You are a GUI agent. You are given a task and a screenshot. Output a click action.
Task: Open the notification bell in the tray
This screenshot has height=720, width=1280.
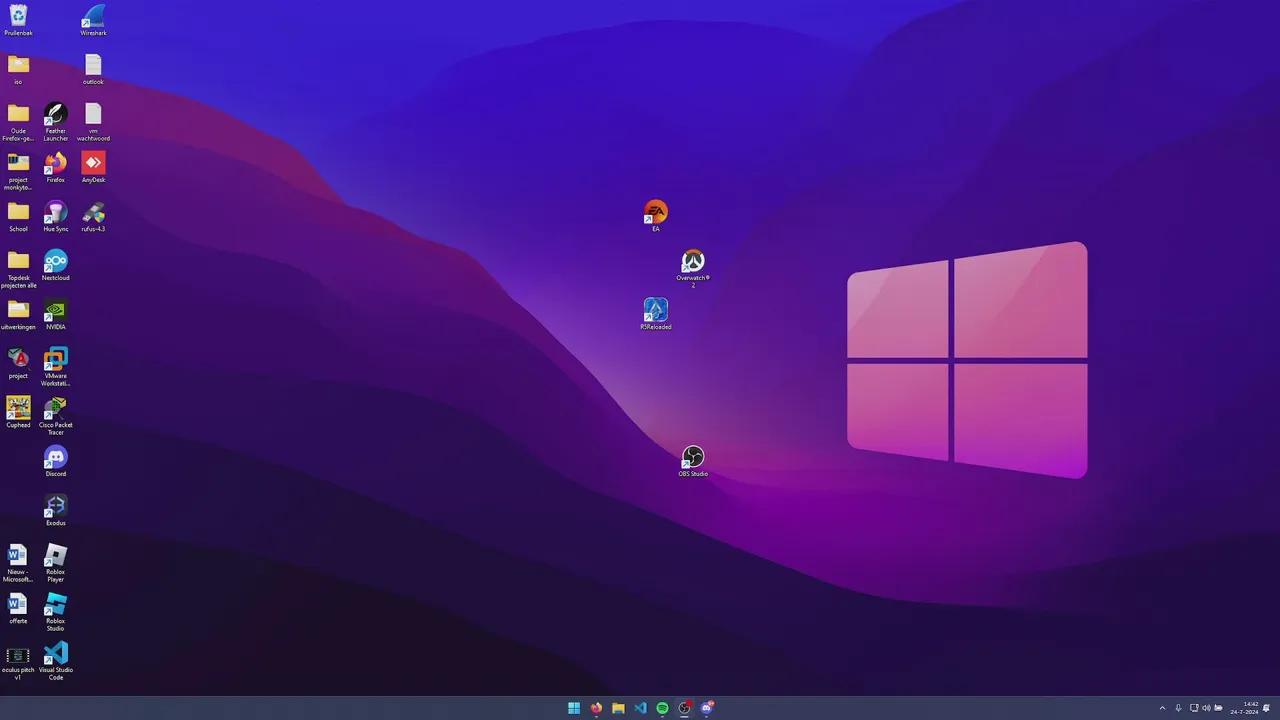point(1266,708)
